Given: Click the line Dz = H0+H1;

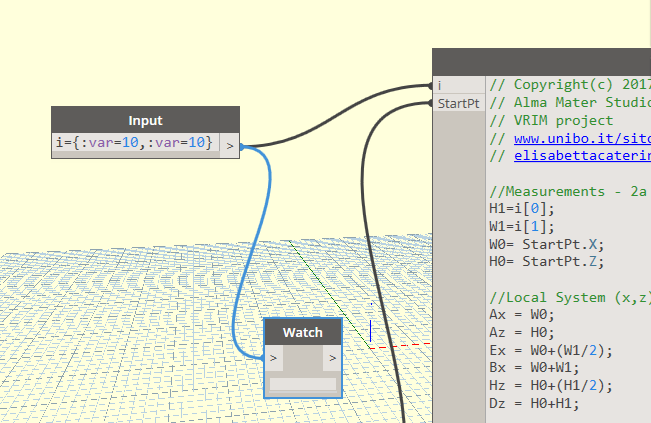Looking at the screenshot, I should [x=534, y=403].
